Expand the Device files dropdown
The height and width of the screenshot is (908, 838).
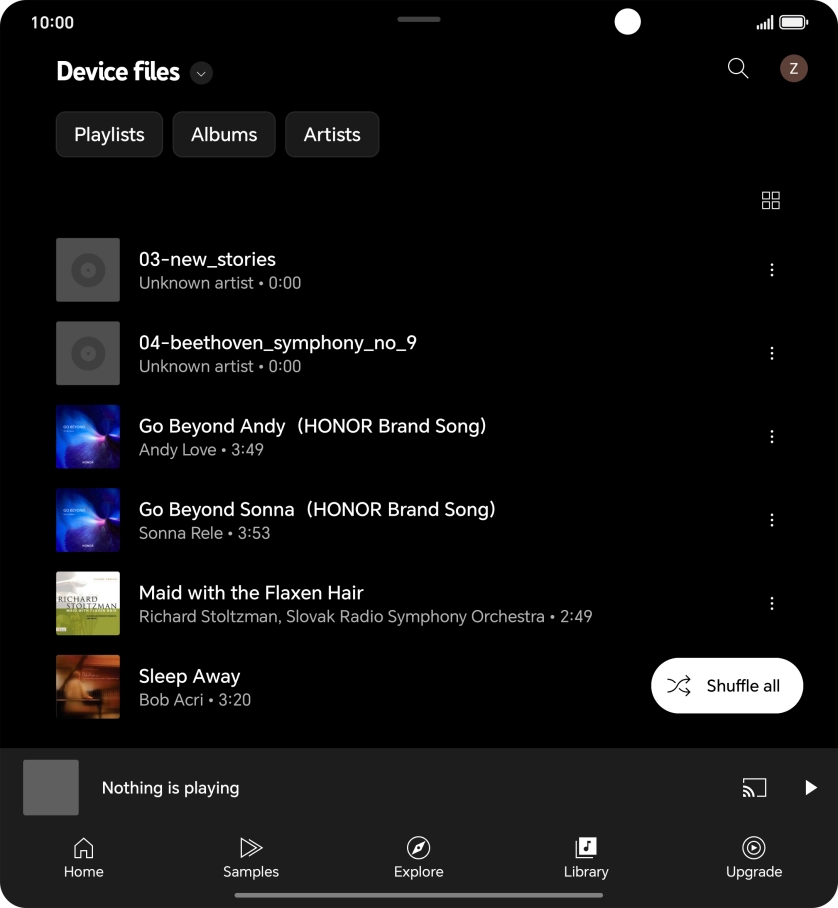tap(199, 73)
